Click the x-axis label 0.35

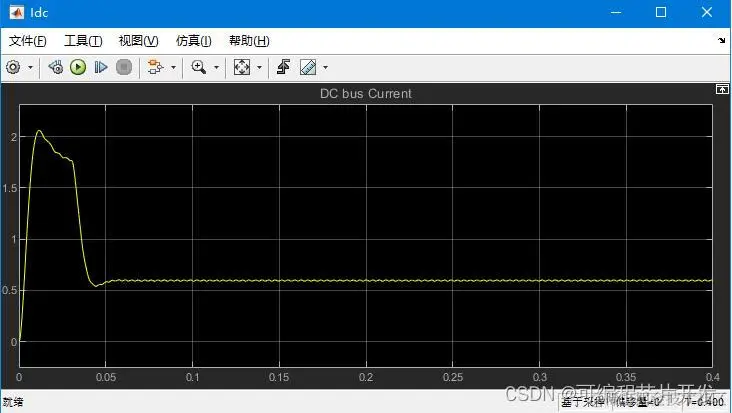click(626, 377)
